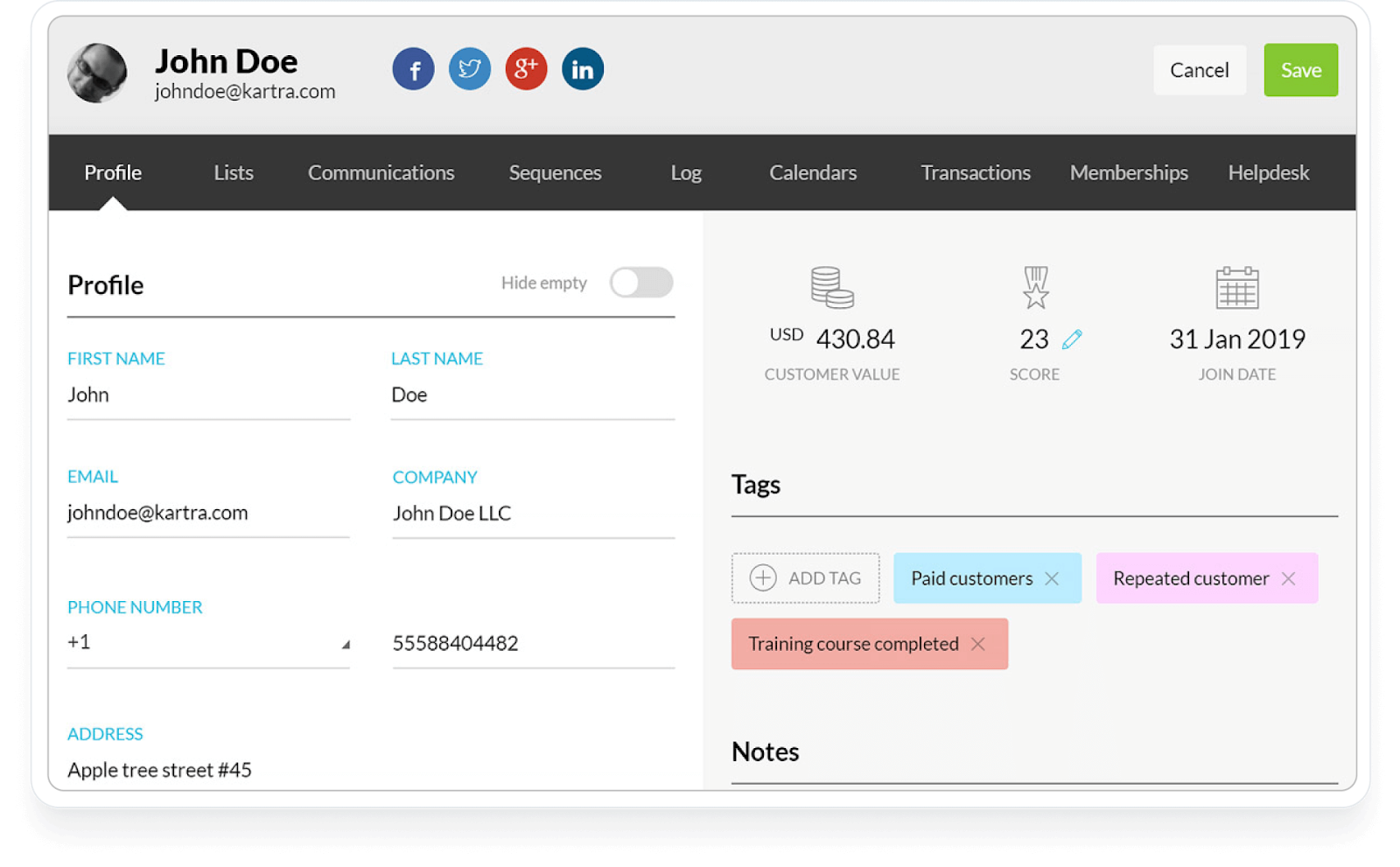Enable the Hide empty toggle
Image resolution: width=1400 pixels, height=867 pixels.
[640, 283]
